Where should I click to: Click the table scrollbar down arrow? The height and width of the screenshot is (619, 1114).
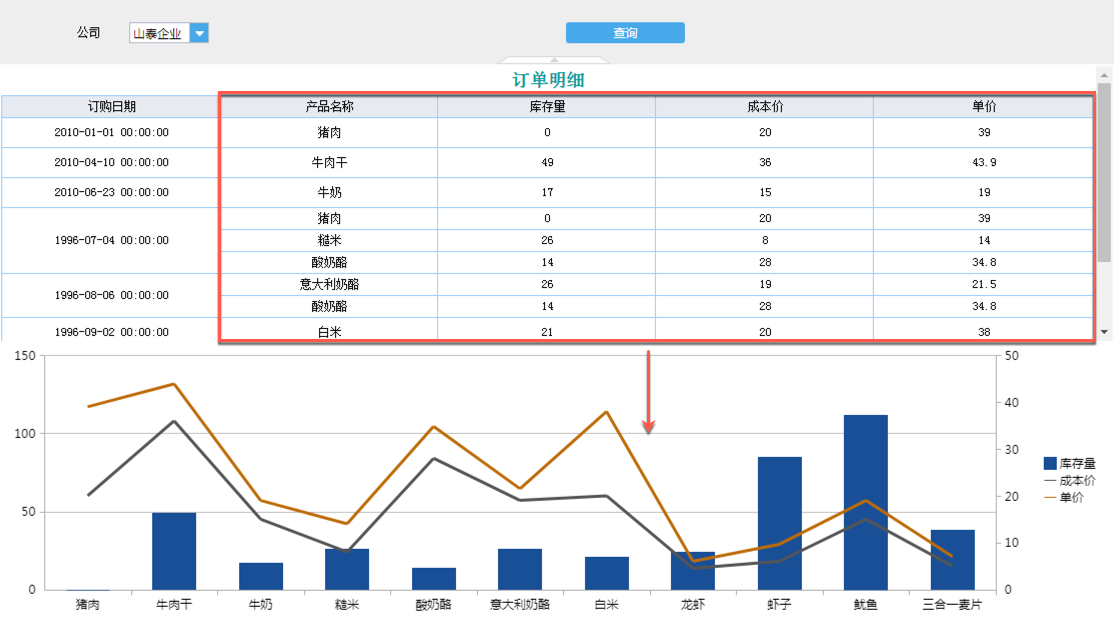(x=1104, y=331)
